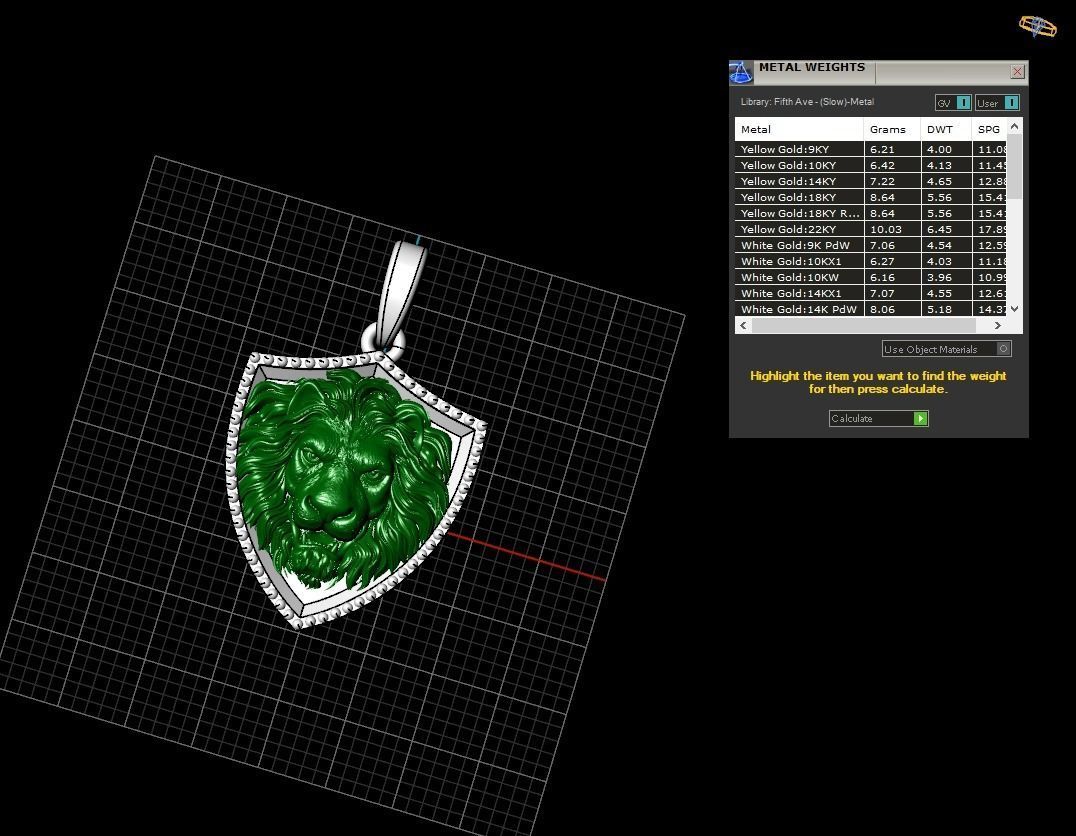Viewport: 1076px width, 836px height.
Task: Click the 10.03 grams cell
Action: [892, 229]
